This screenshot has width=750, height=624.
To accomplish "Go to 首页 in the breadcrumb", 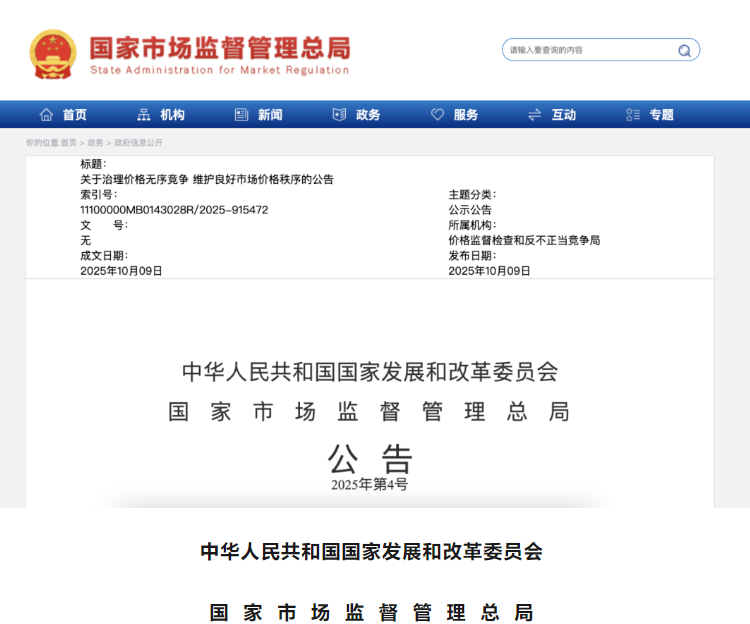I will point(68,143).
